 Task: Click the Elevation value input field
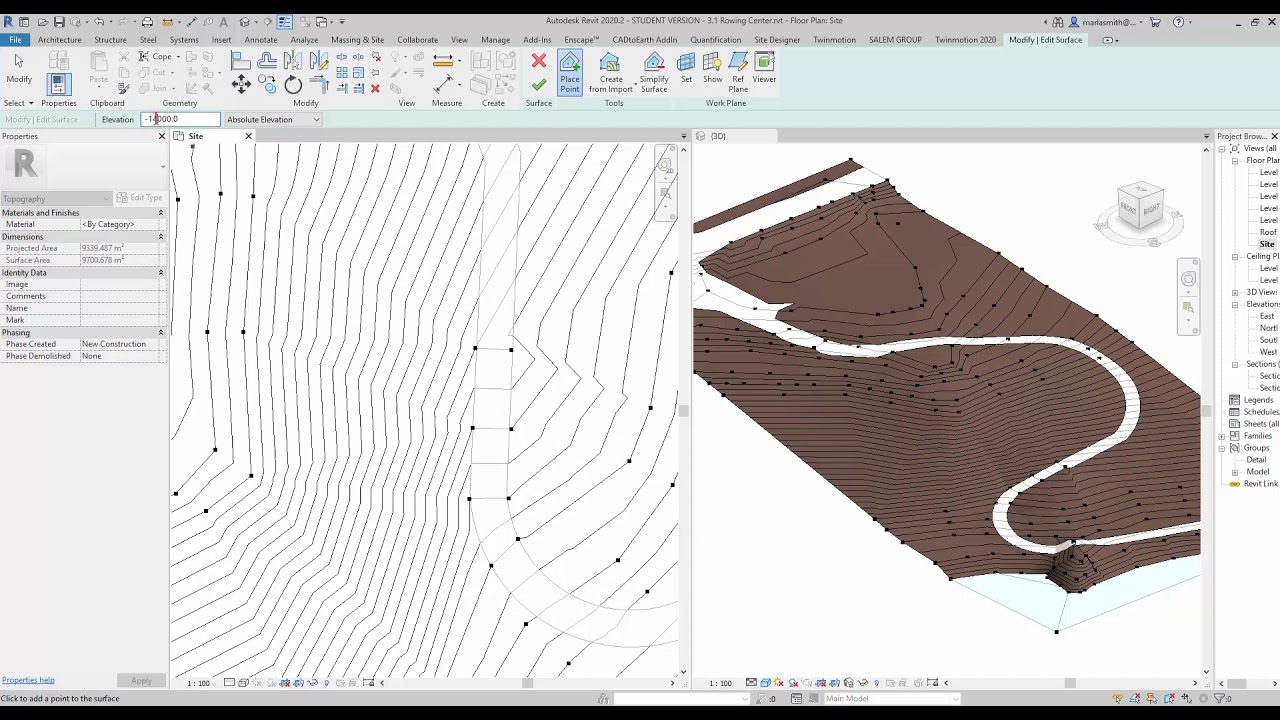click(x=179, y=120)
